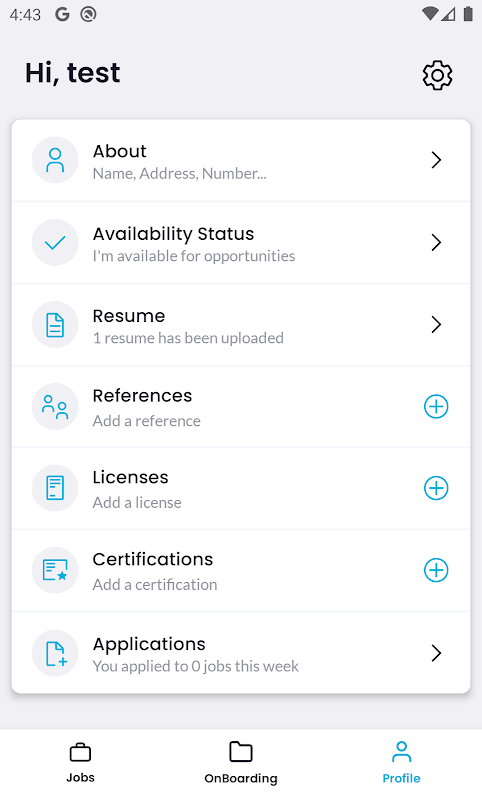Add a license with plus button

point(436,488)
